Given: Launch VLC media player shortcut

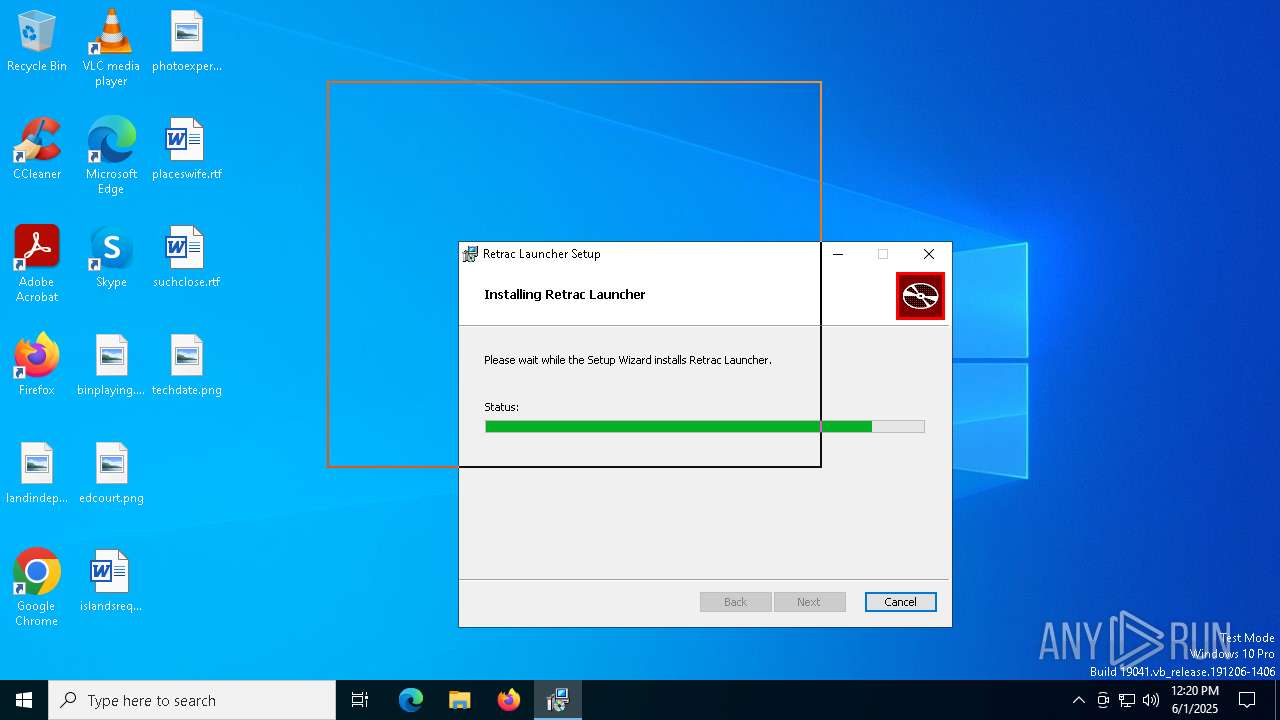Looking at the screenshot, I should (x=111, y=48).
